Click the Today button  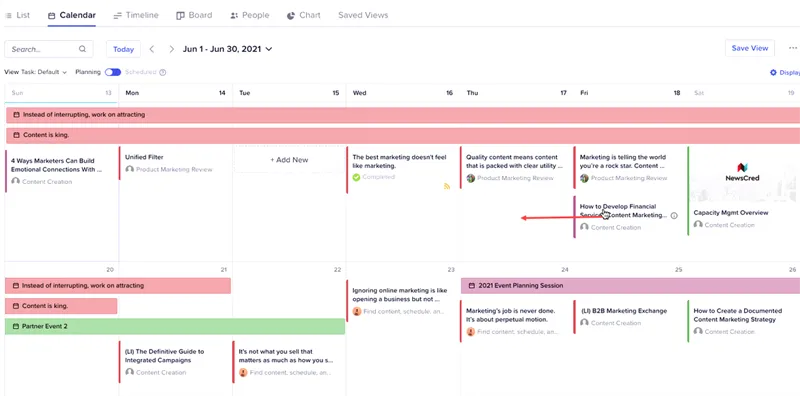point(123,49)
